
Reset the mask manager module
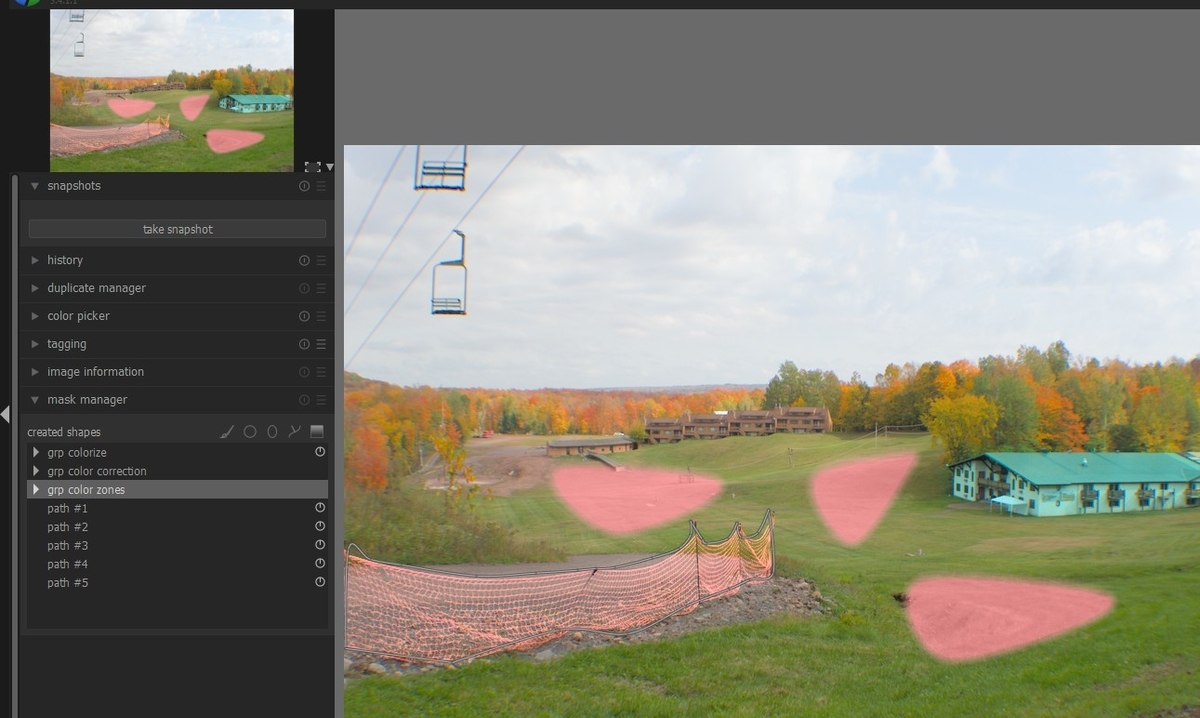[304, 400]
